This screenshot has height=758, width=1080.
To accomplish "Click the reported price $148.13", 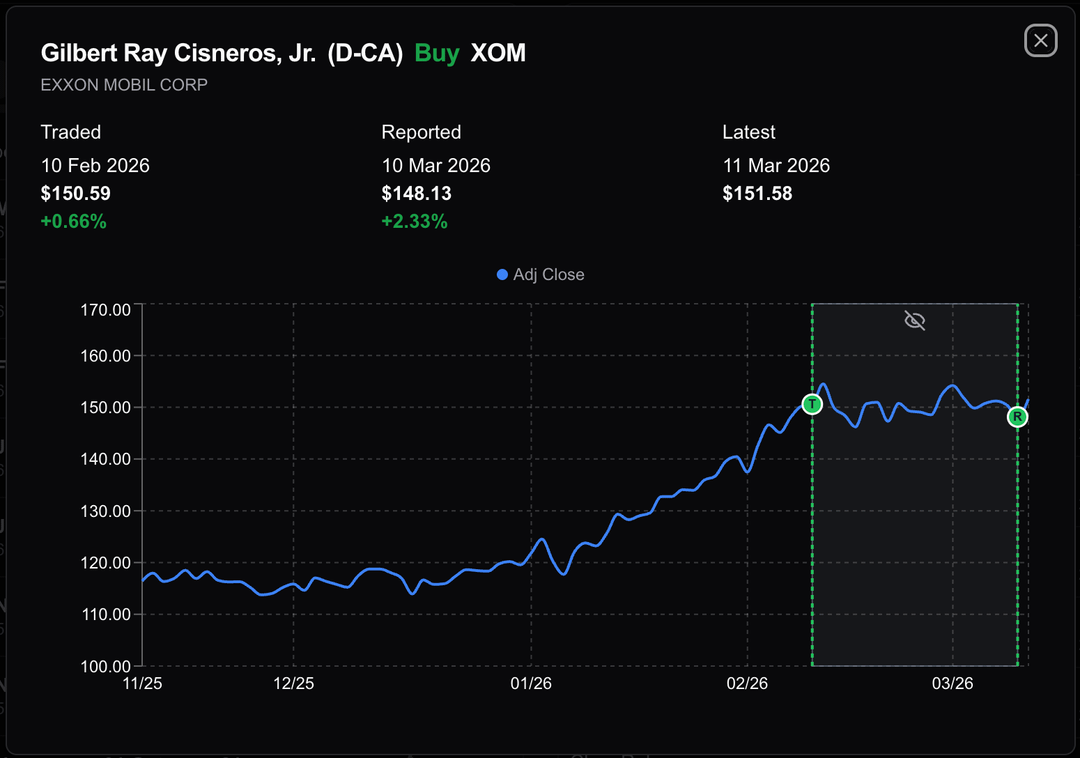I will pos(417,193).
